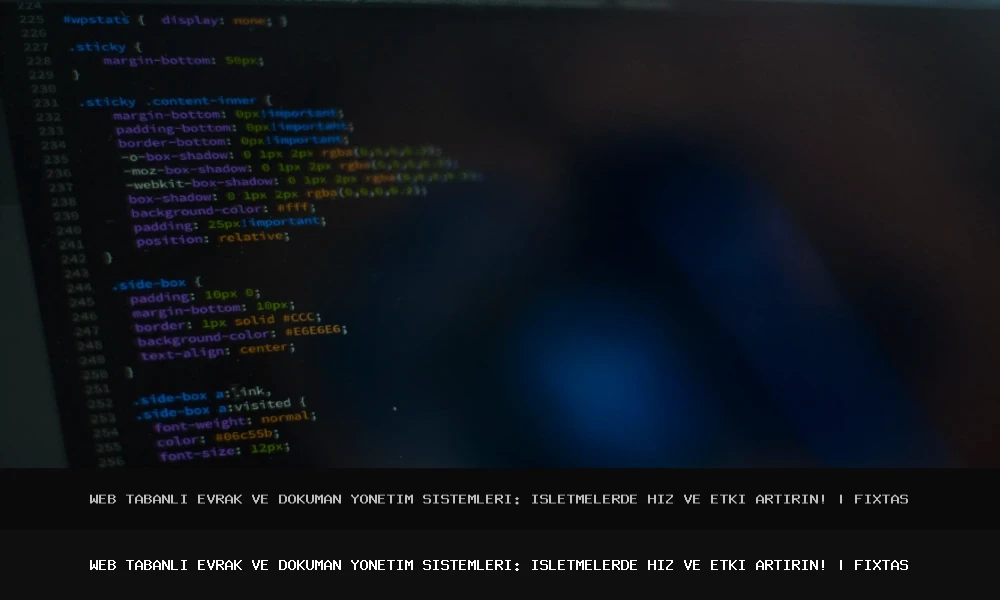Click the 'color: #06c55b;' declaration
1000x600 pixels.
[218, 437]
